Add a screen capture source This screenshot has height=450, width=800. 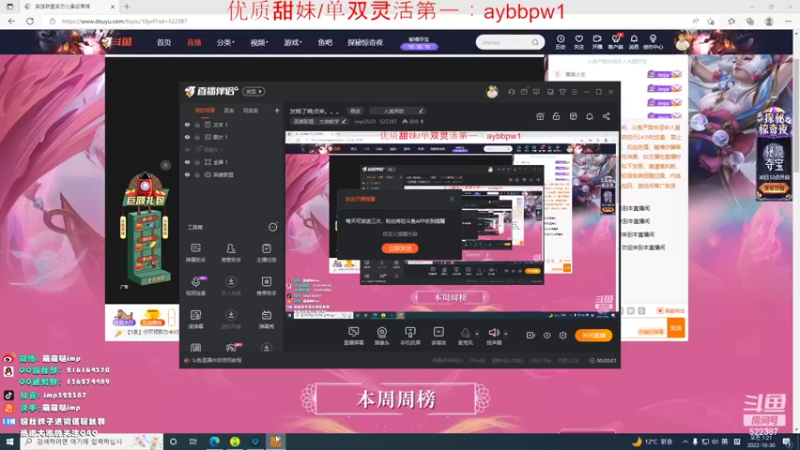pos(353,336)
